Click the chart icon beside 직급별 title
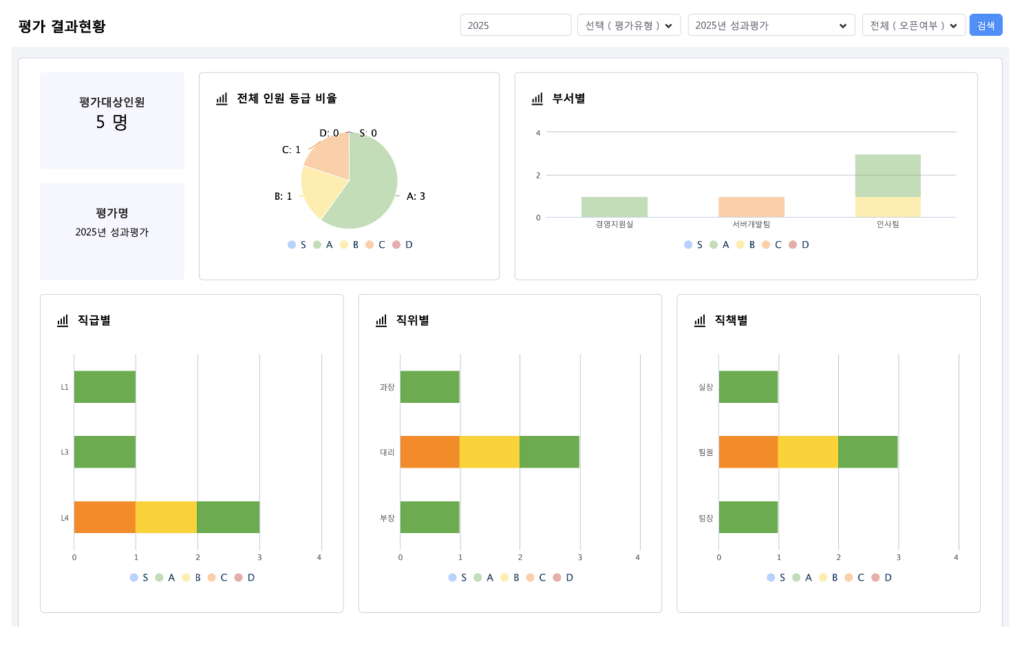The image size is (1024, 646). [x=63, y=321]
